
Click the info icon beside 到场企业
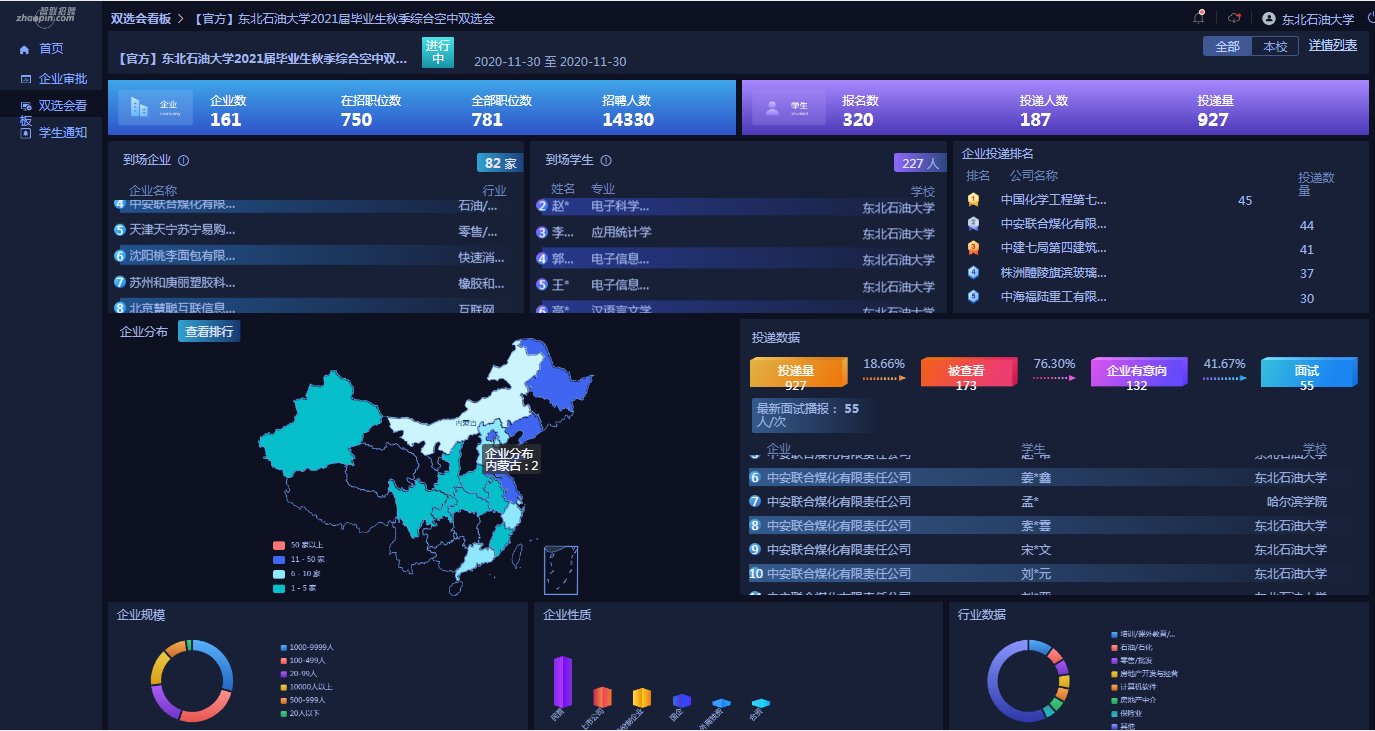(183, 160)
